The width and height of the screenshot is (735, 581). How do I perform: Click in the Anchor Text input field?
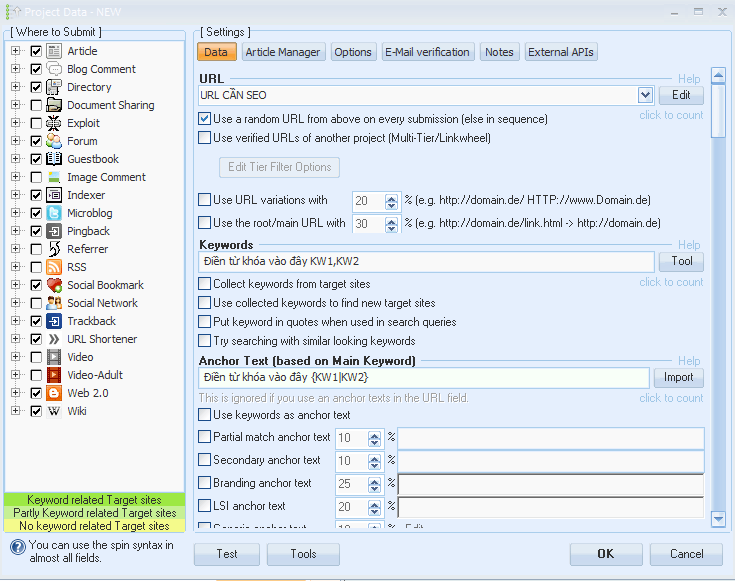[424, 377]
